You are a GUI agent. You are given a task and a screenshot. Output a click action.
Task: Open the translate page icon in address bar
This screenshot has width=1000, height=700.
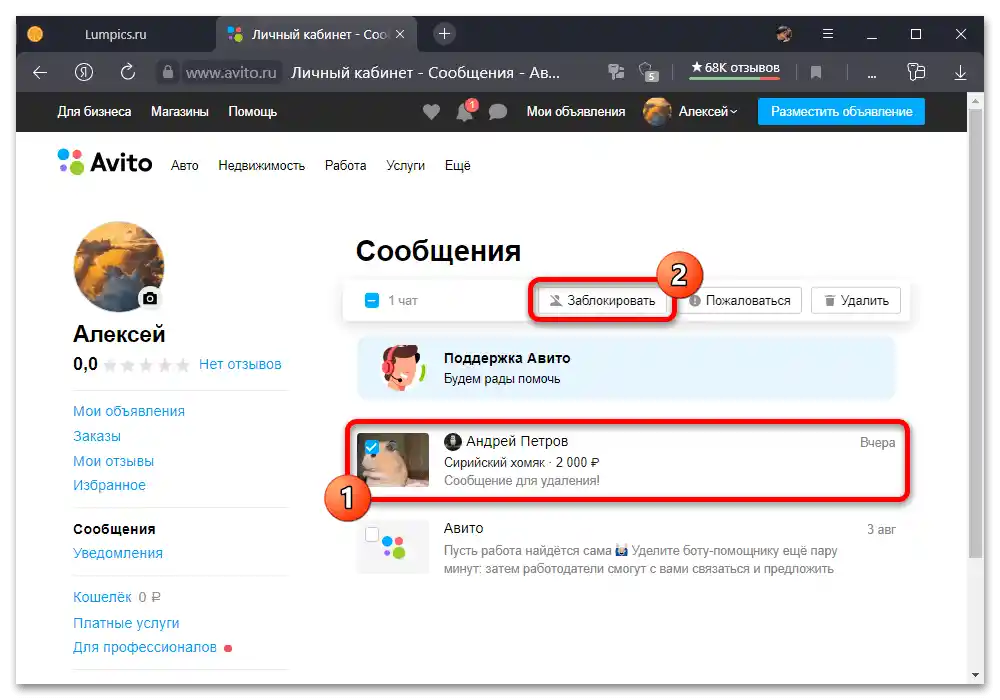(x=616, y=72)
